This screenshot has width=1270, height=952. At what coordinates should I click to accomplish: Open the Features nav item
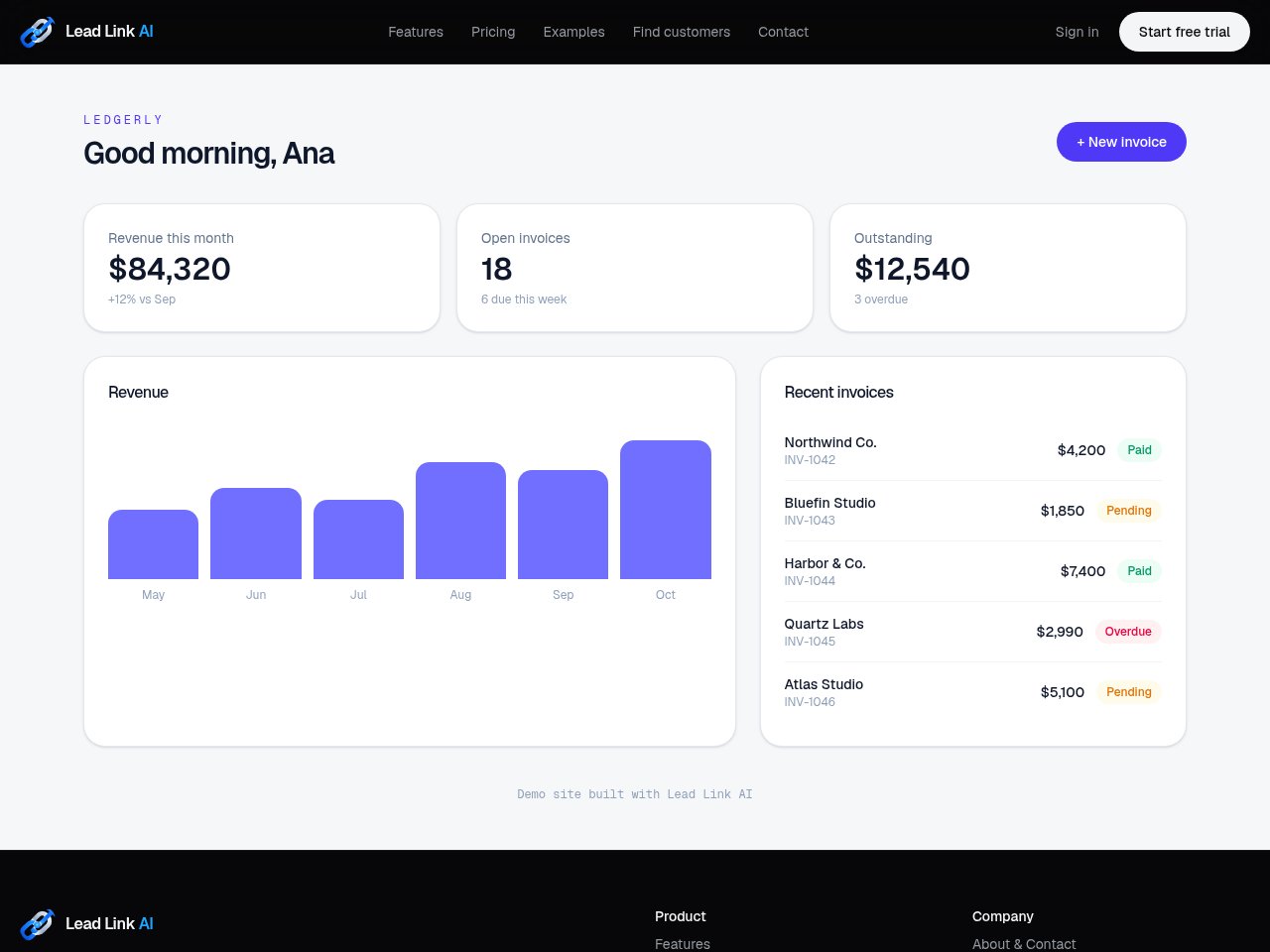click(x=416, y=32)
